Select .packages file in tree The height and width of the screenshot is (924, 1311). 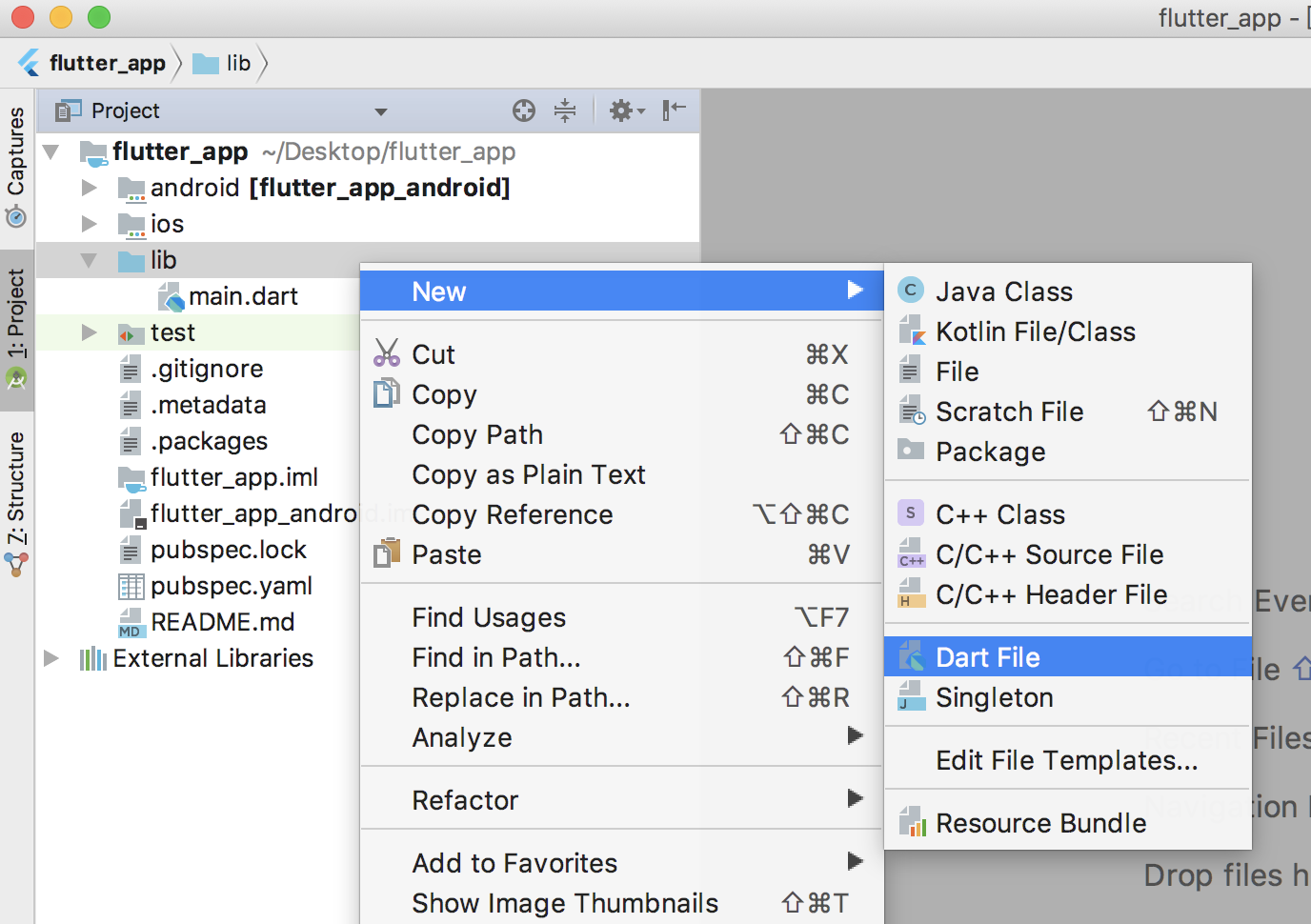pyautogui.click(x=210, y=441)
